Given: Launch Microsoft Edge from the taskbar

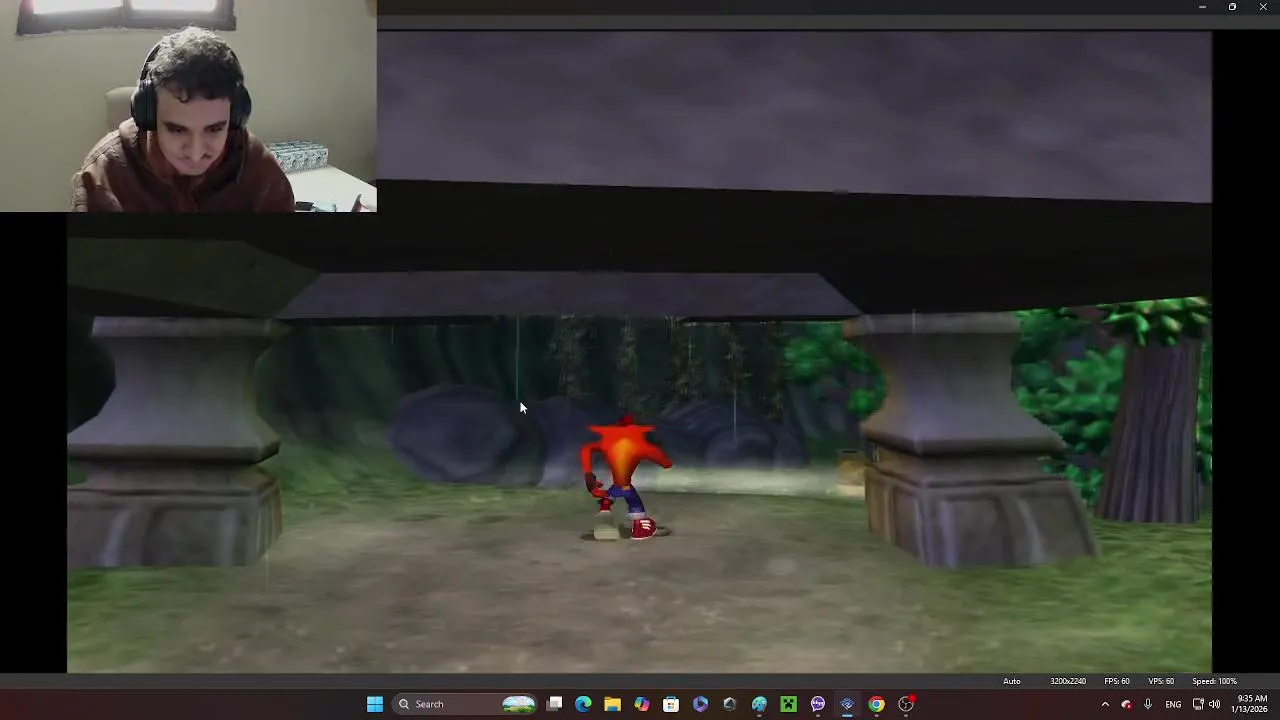Looking at the screenshot, I should coord(584,704).
